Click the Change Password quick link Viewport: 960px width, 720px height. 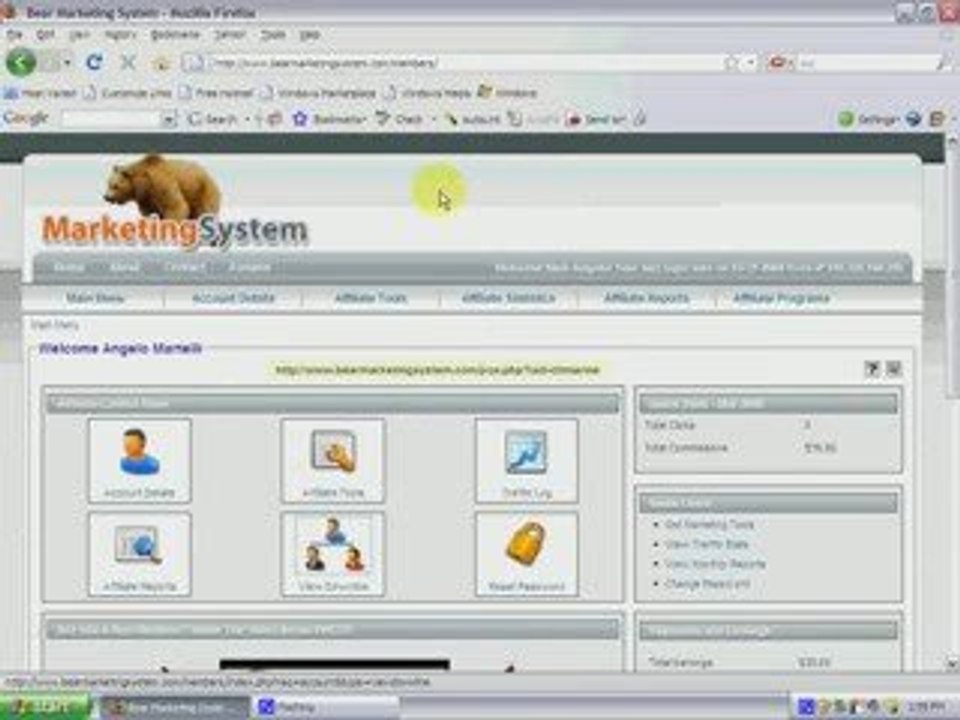pyautogui.click(x=707, y=583)
